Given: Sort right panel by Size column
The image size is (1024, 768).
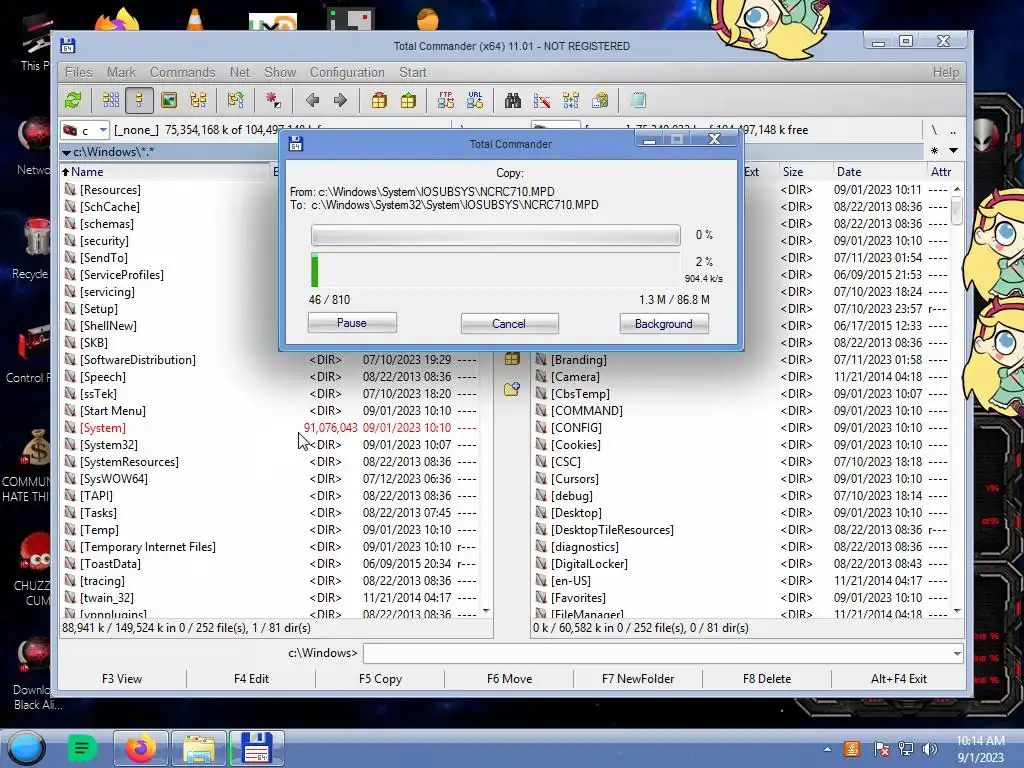Looking at the screenshot, I should point(804,172).
